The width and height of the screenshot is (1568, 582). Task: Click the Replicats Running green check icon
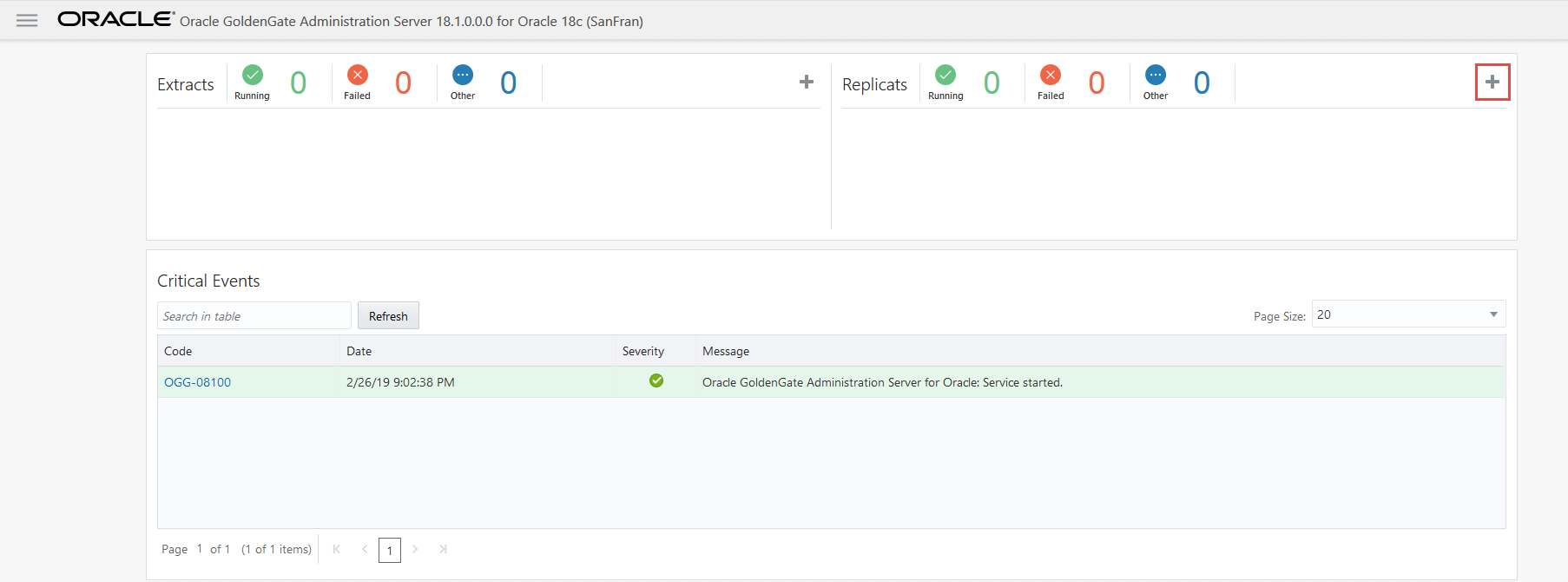tap(945, 75)
